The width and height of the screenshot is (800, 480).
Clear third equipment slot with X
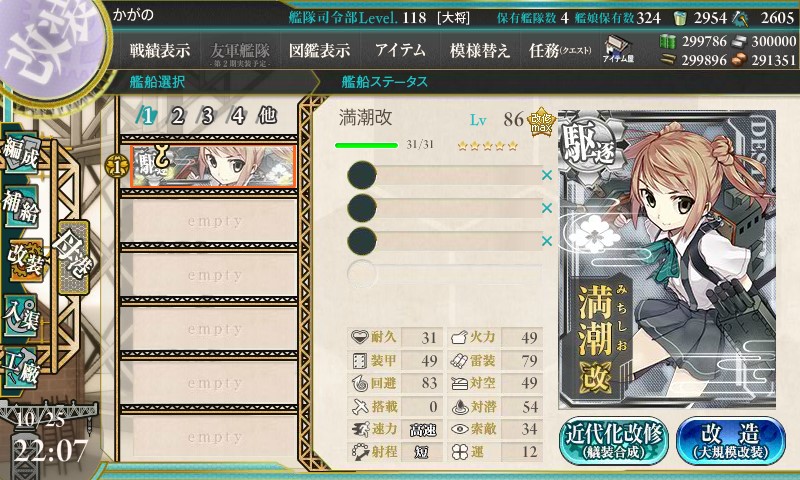click(547, 241)
